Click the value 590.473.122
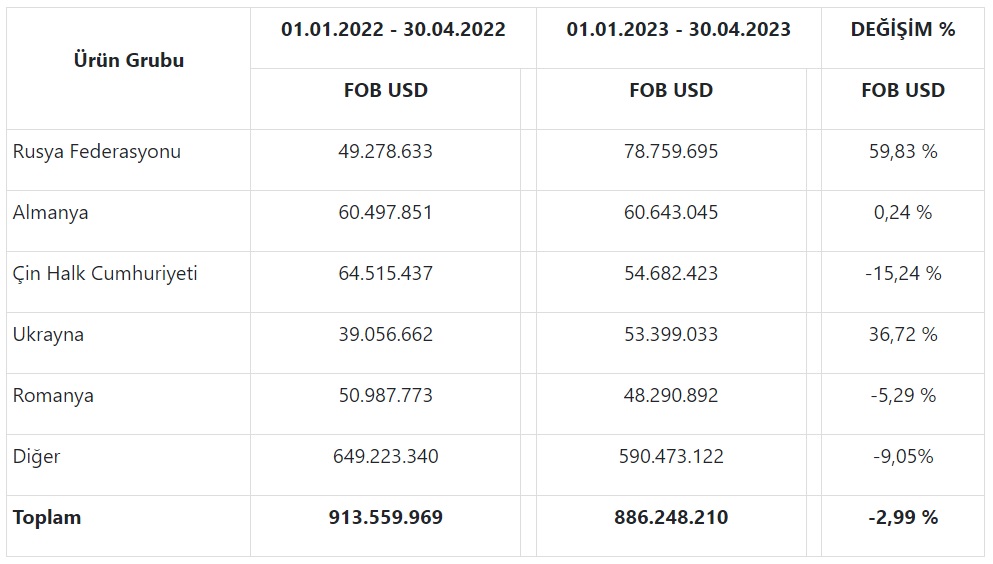 coord(671,456)
